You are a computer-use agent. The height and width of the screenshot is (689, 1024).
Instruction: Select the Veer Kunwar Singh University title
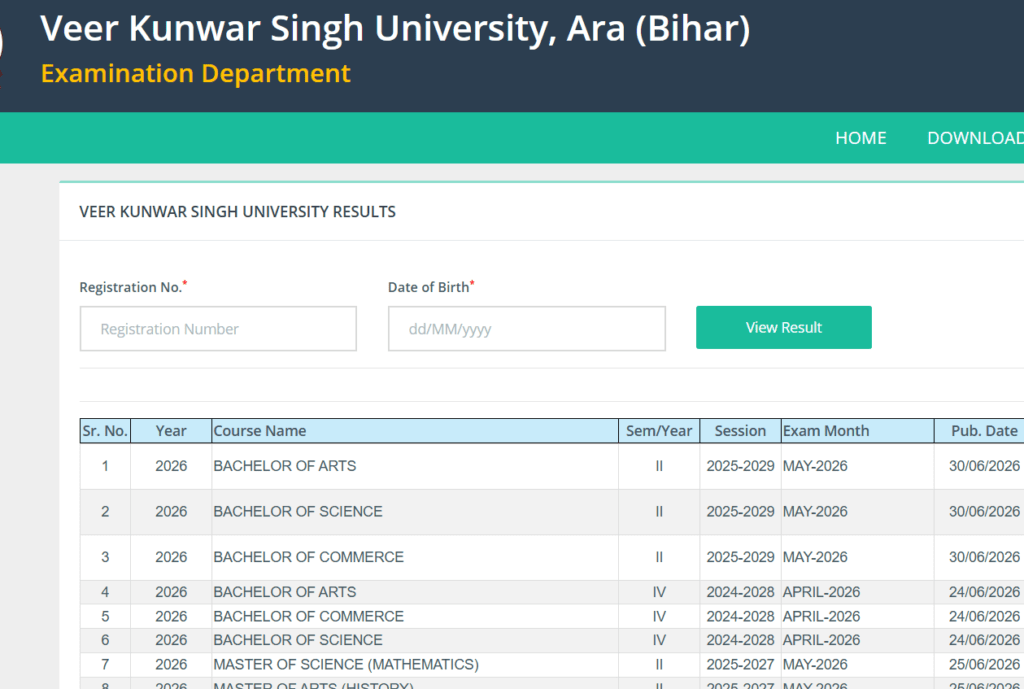click(395, 29)
